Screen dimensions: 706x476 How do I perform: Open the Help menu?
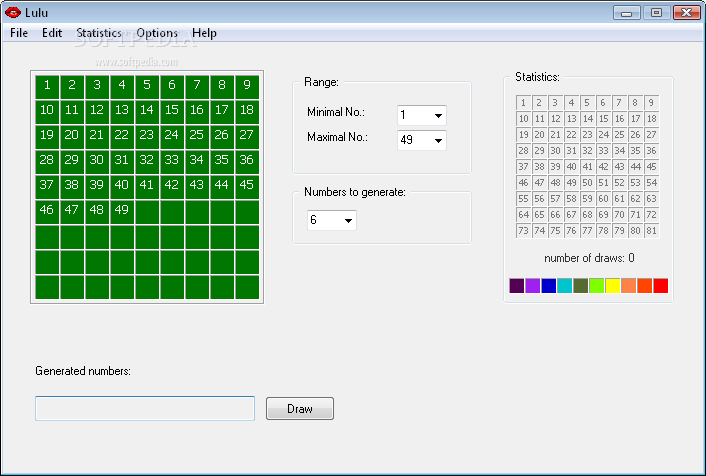click(x=204, y=33)
